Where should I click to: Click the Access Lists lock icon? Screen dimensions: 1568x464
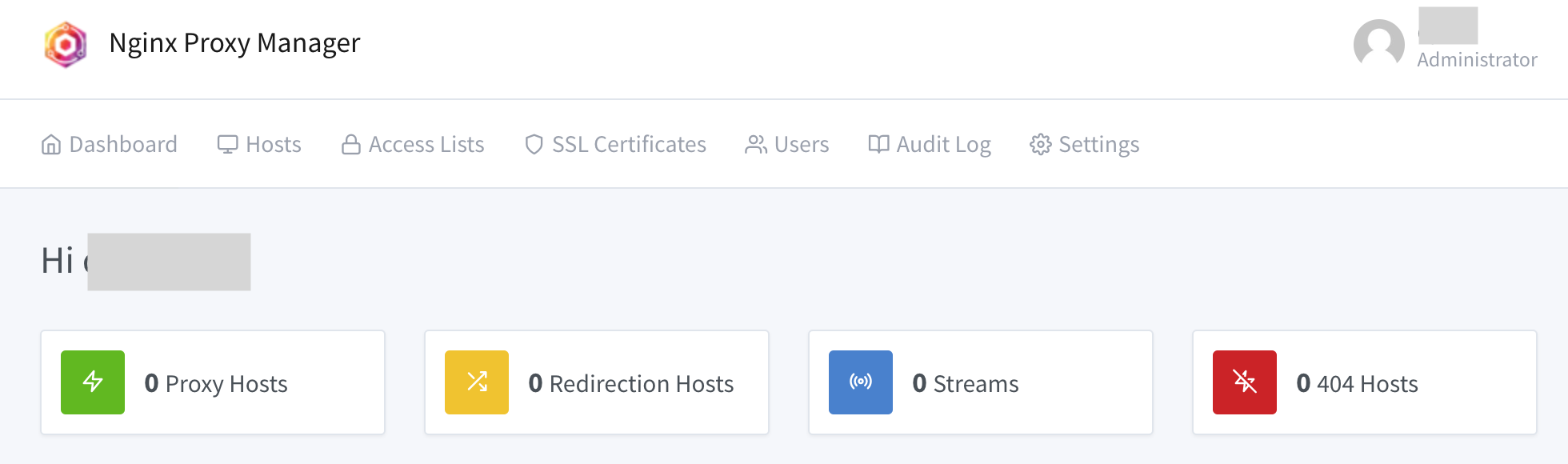pos(350,144)
